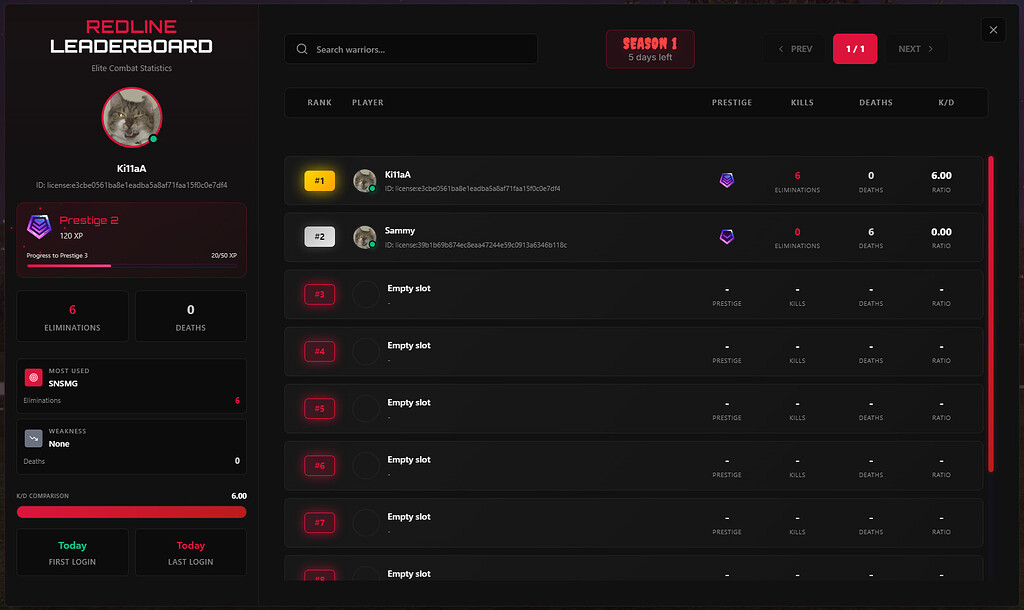The width and height of the screenshot is (1024, 610).
Task: Click the Prestige 2 badge icon
Action: pyautogui.click(x=39, y=227)
